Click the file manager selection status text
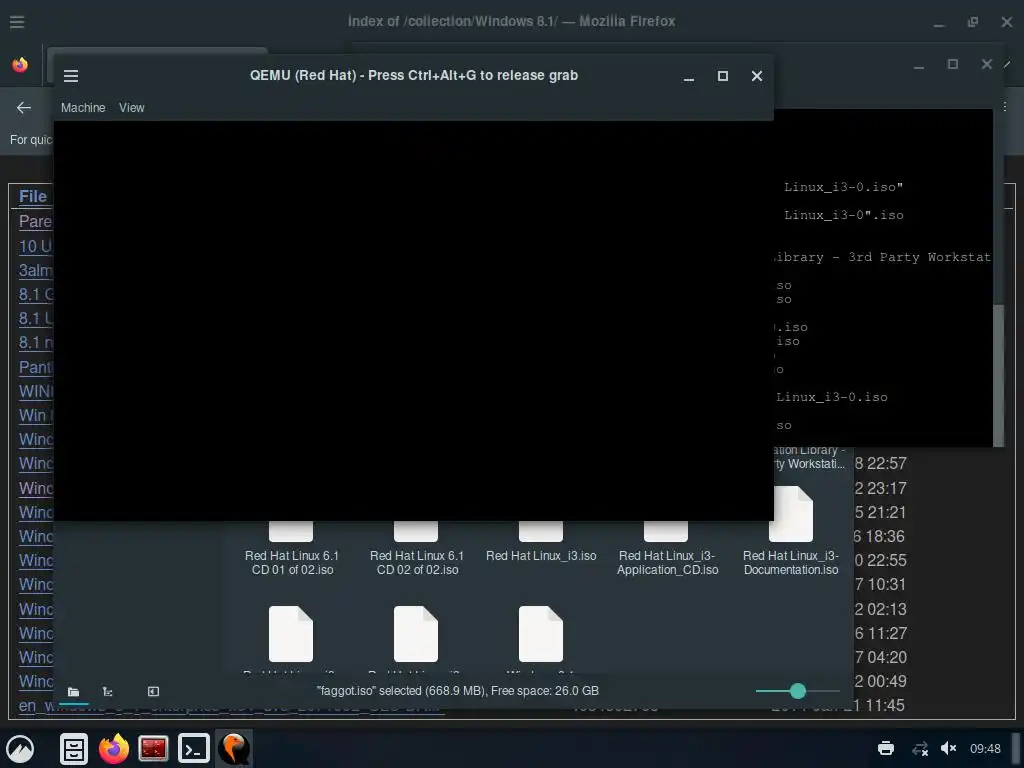 pyautogui.click(x=457, y=691)
